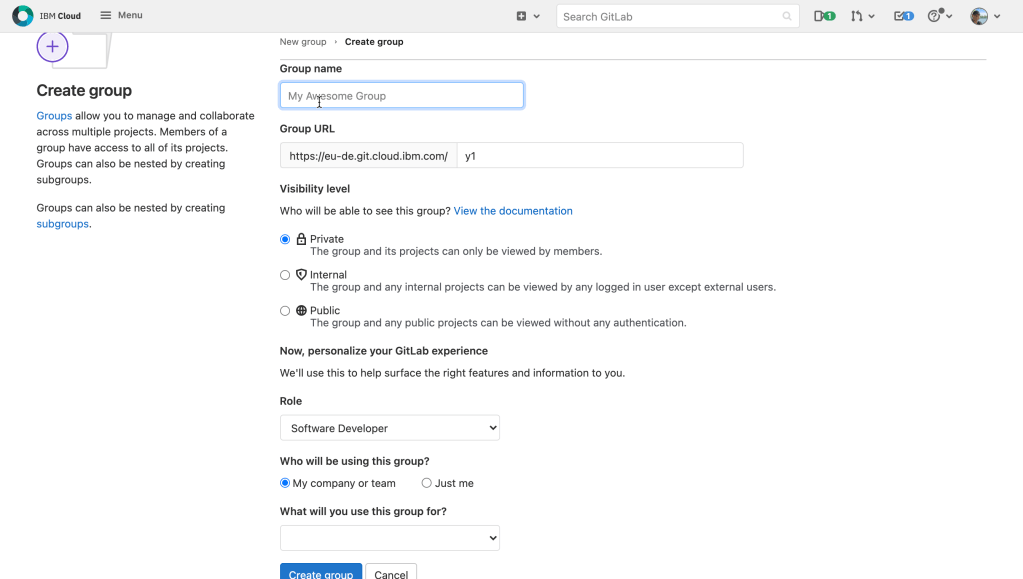Select the Just me radio option
This screenshot has height=579, width=1023.
pyautogui.click(x=427, y=483)
